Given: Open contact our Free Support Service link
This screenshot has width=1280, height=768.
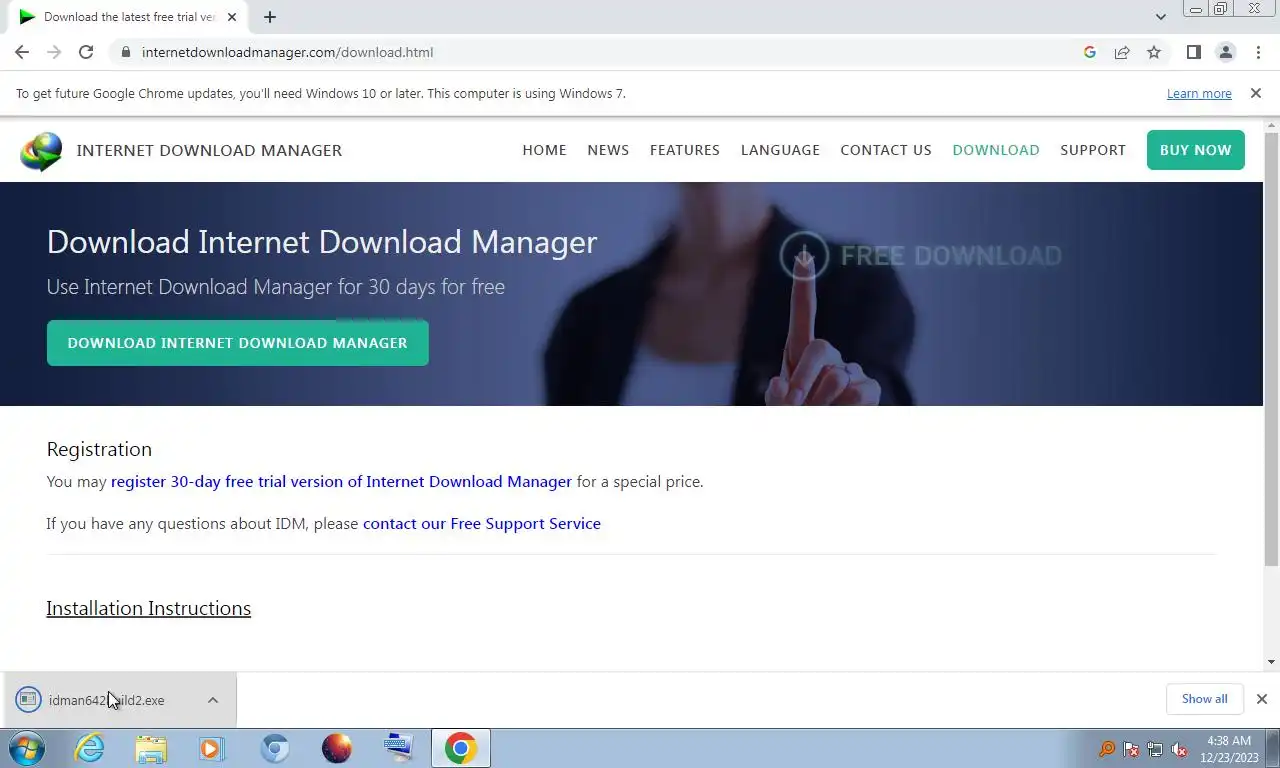Looking at the screenshot, I should click(x=482, y=524).
